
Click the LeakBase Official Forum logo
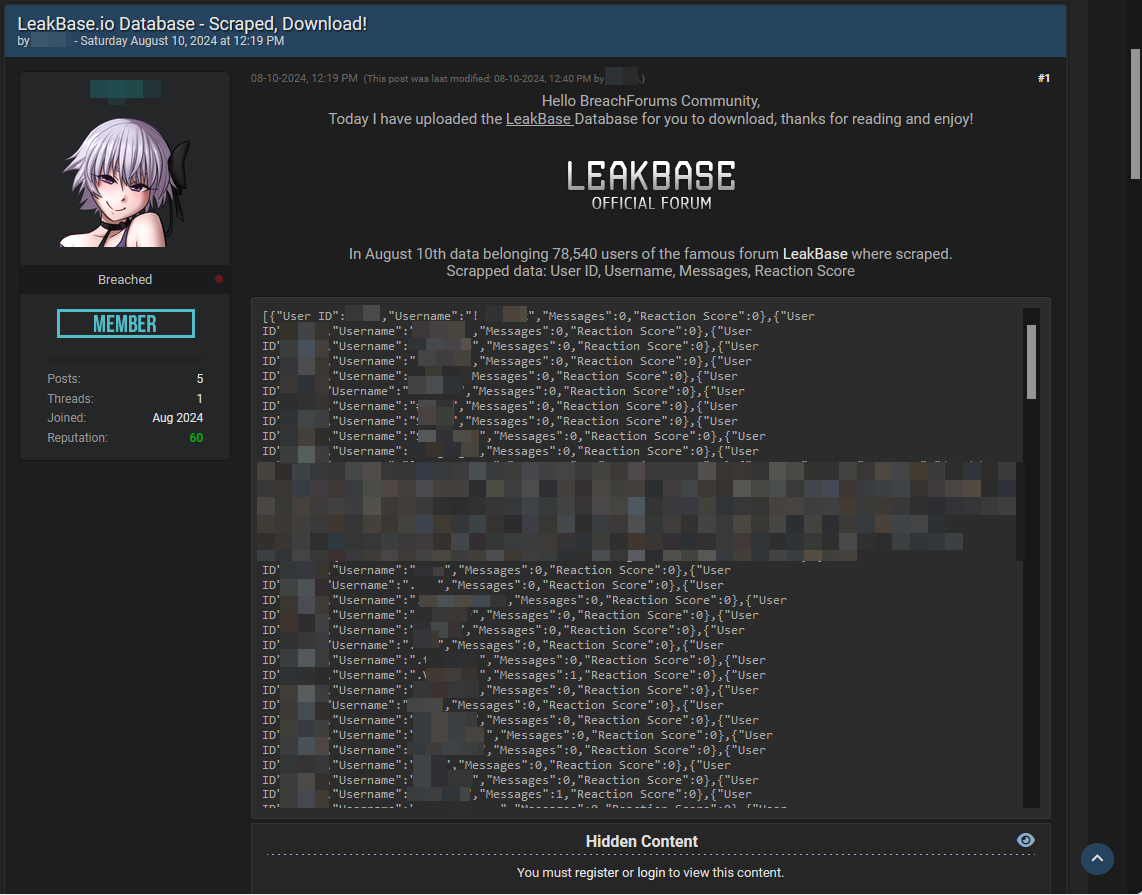[x=651, y=186]
